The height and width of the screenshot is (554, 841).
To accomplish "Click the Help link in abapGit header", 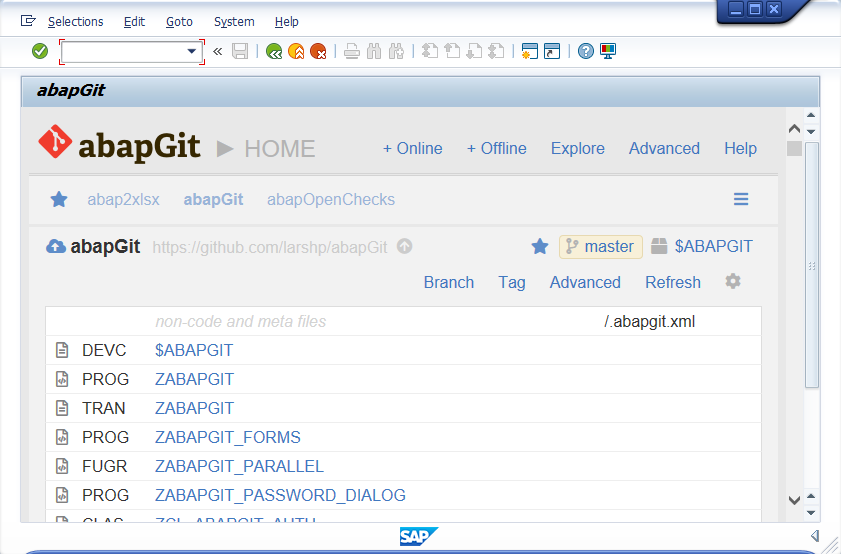I will [740, 149].
